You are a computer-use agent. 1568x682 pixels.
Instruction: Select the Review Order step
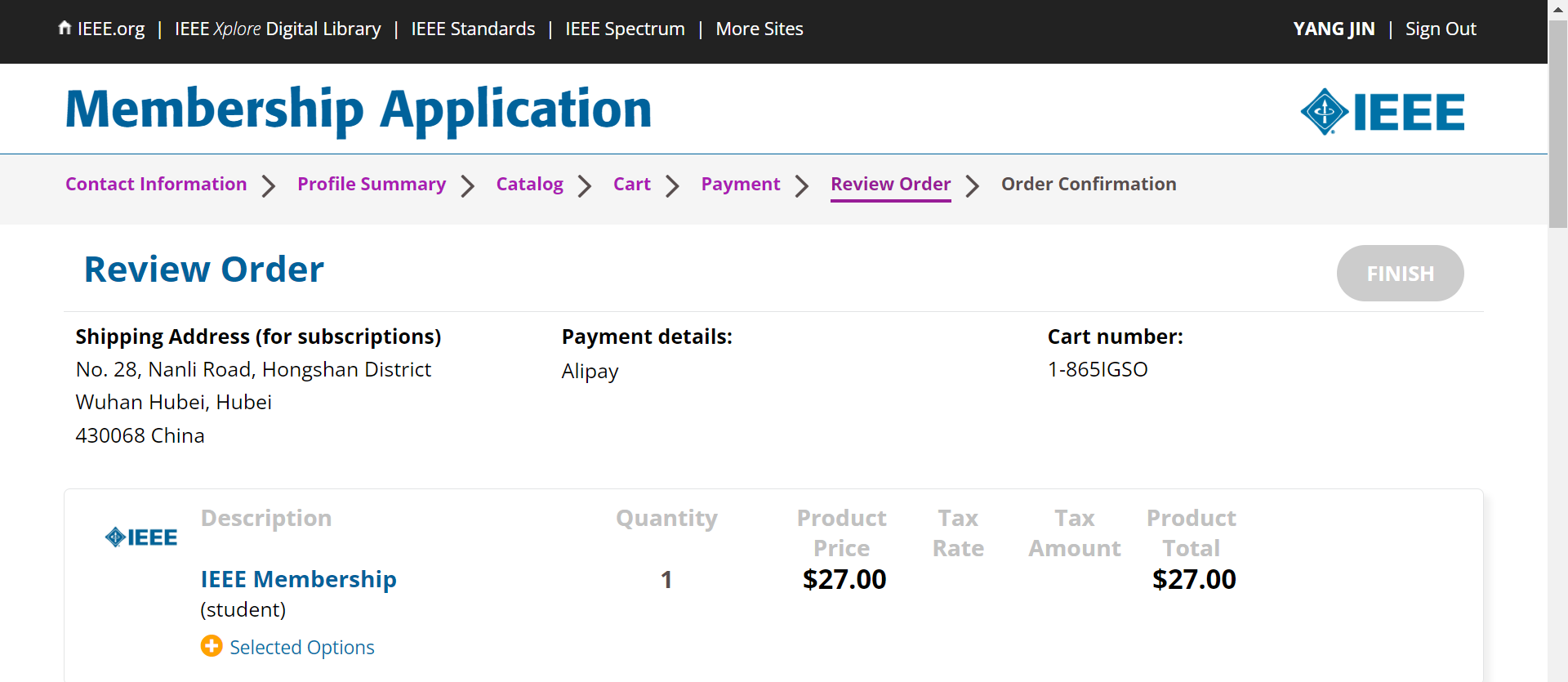(890, 184)
